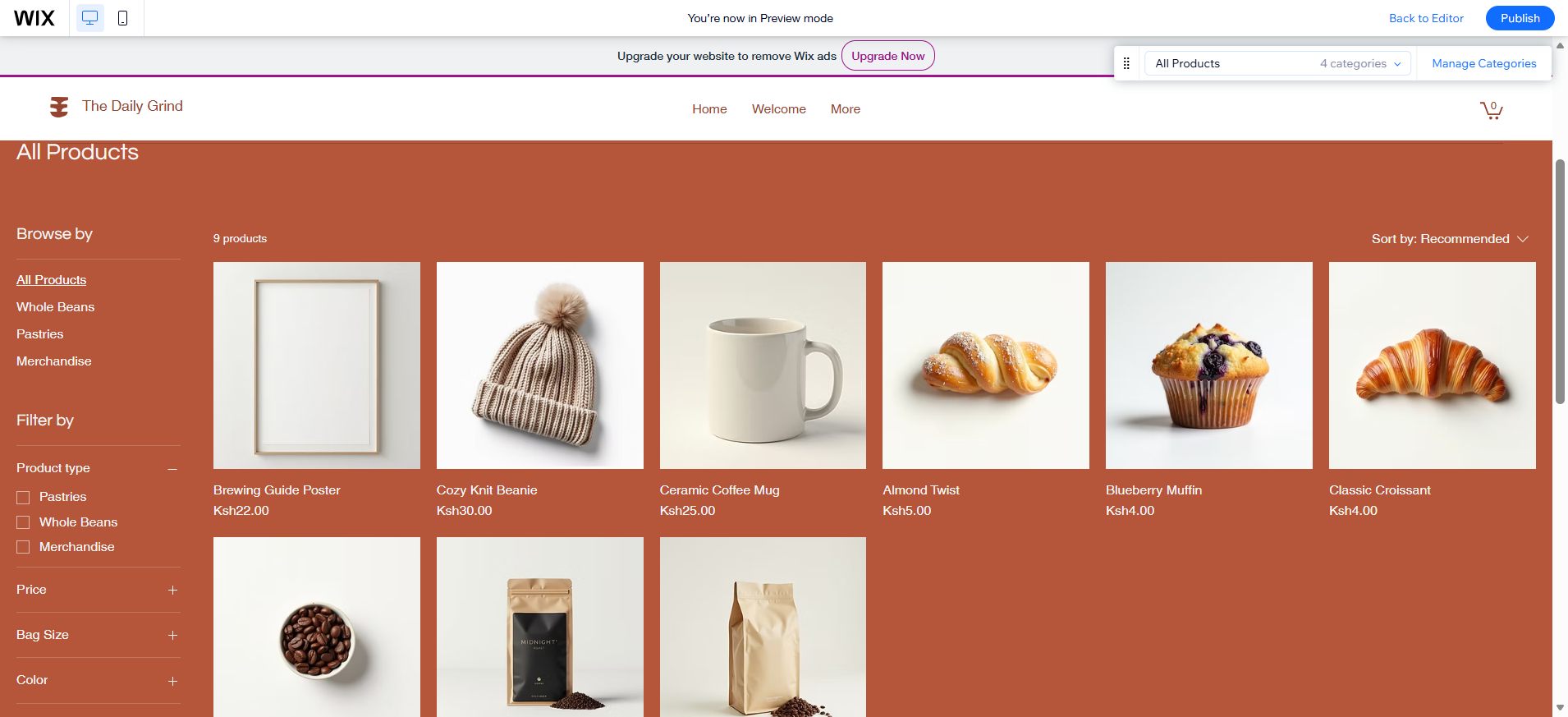The height and width of the screenshot is (717, 1568).
Task: Grab the categories panel drag handle
Action: (1126, 63)
